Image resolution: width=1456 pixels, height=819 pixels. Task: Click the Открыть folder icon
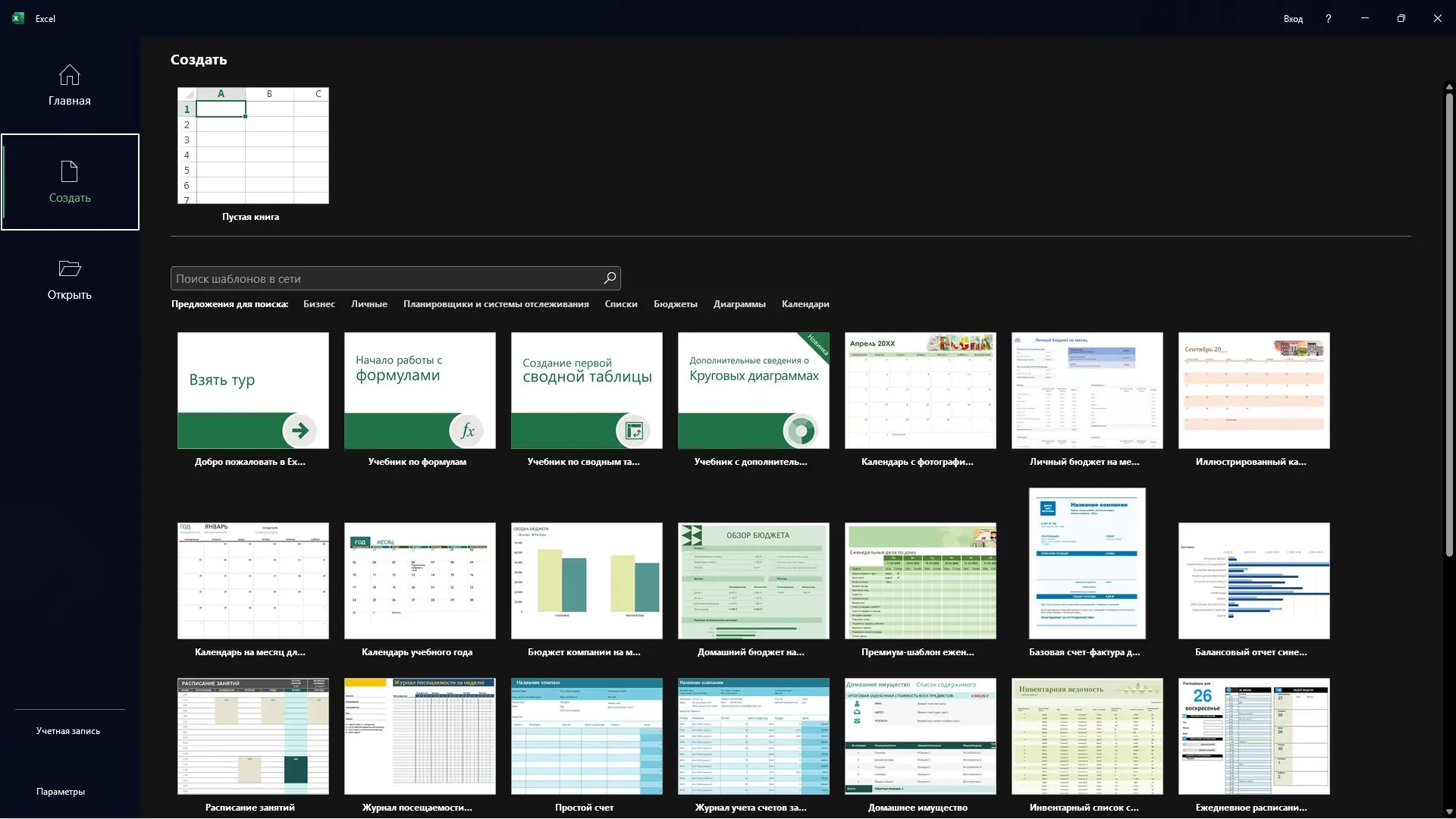pyautogui.click(x=70, y=268)
